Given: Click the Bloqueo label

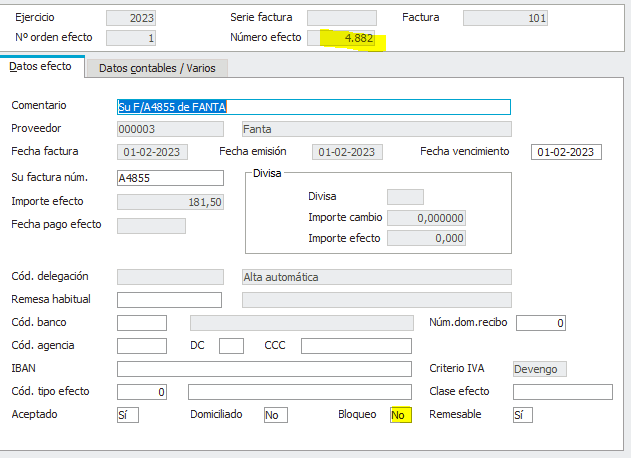Looking at the screenshot, I should tap(357, 414).
